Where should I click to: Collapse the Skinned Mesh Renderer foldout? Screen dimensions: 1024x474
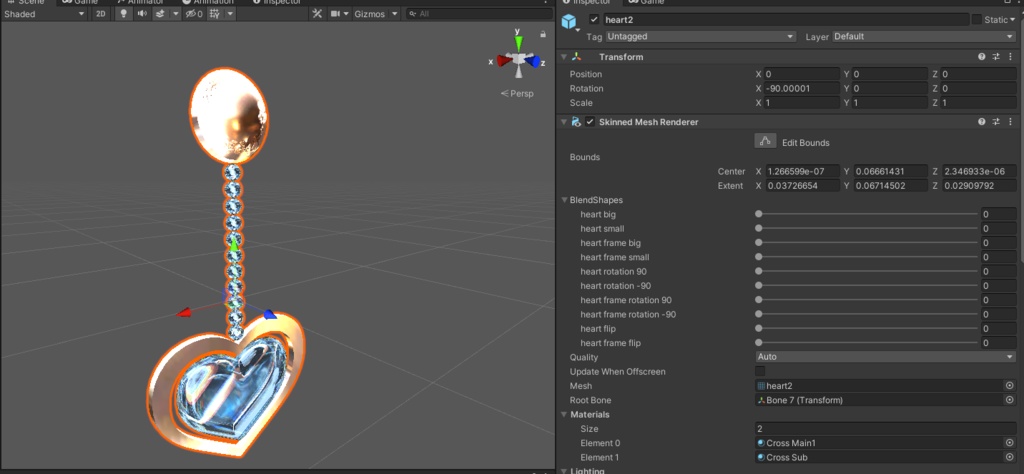click(564, 121)
